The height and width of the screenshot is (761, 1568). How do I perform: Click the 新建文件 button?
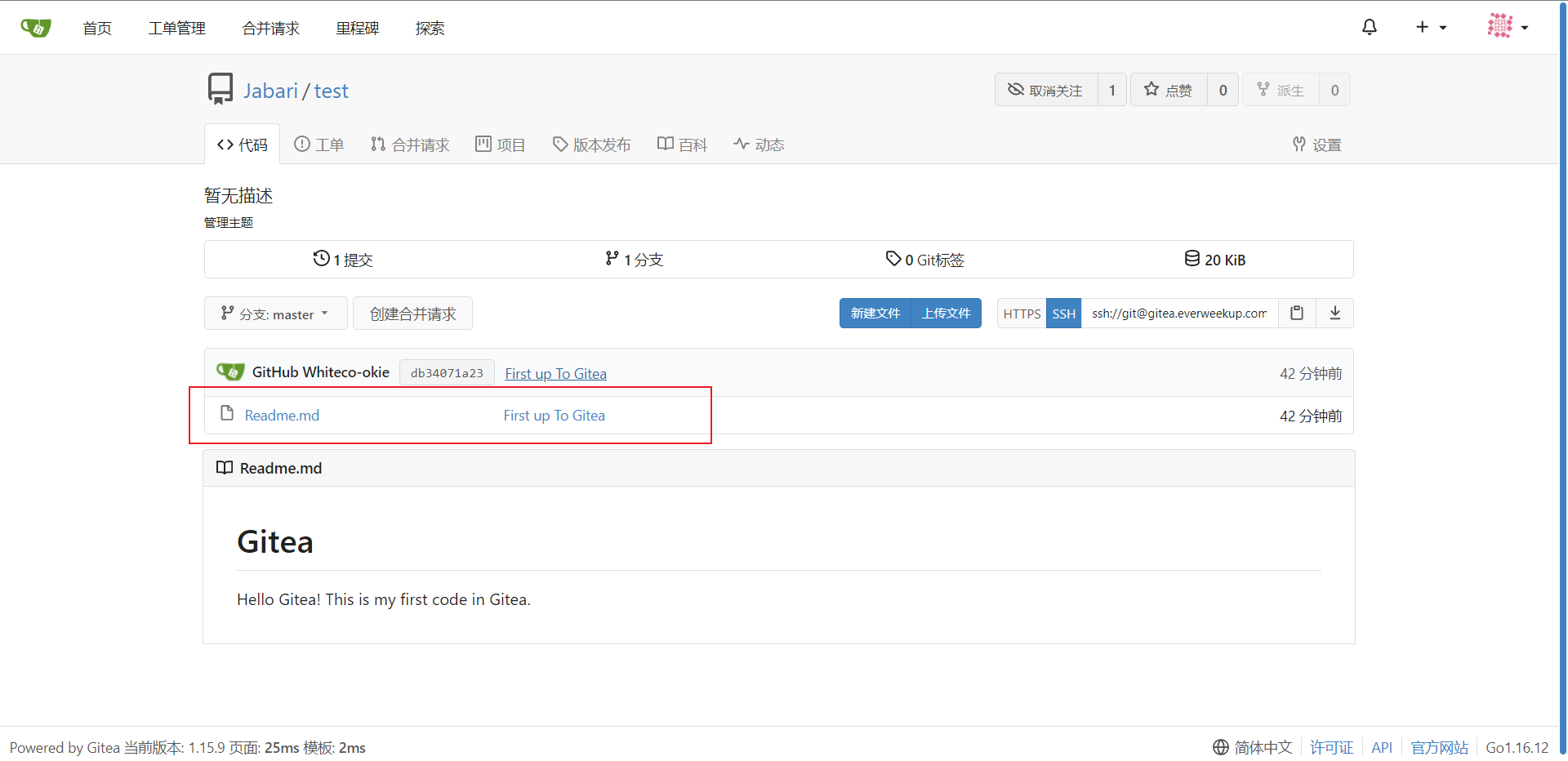[x=875, y=314]
